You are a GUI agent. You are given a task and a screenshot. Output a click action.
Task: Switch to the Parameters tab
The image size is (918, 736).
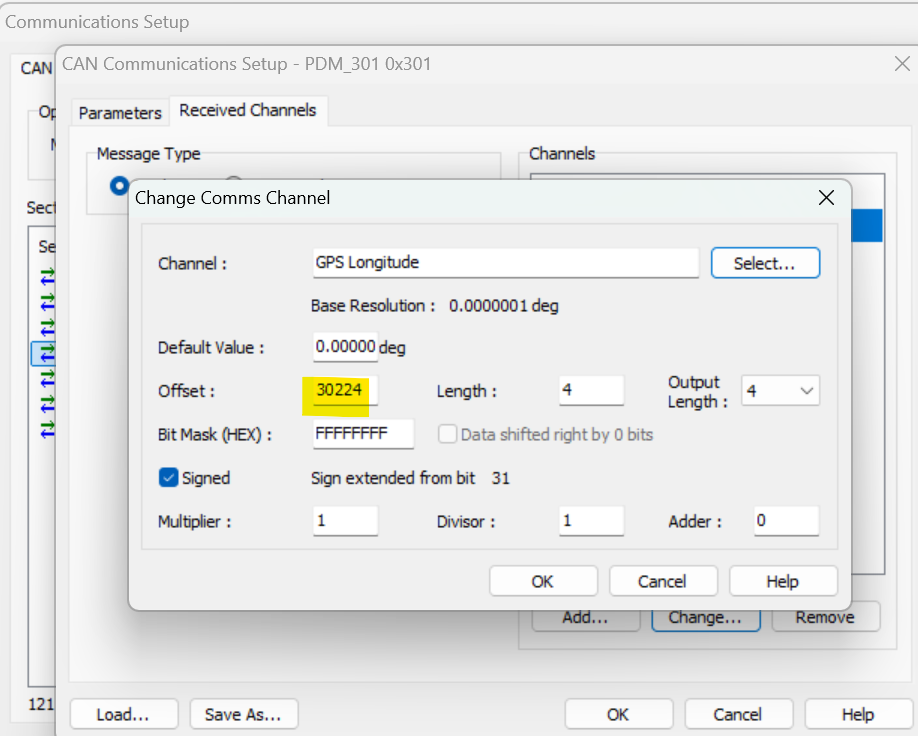click(120, 112)
